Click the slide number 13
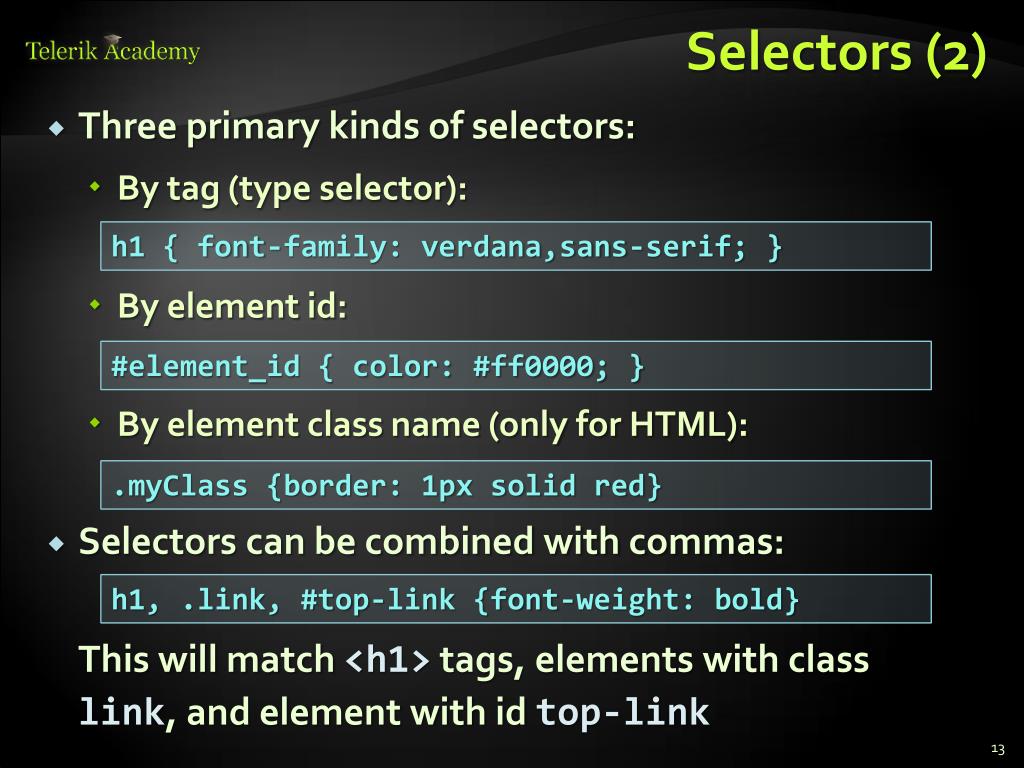Viewport: 1024px width, 768px height. (x=997, y=749)
